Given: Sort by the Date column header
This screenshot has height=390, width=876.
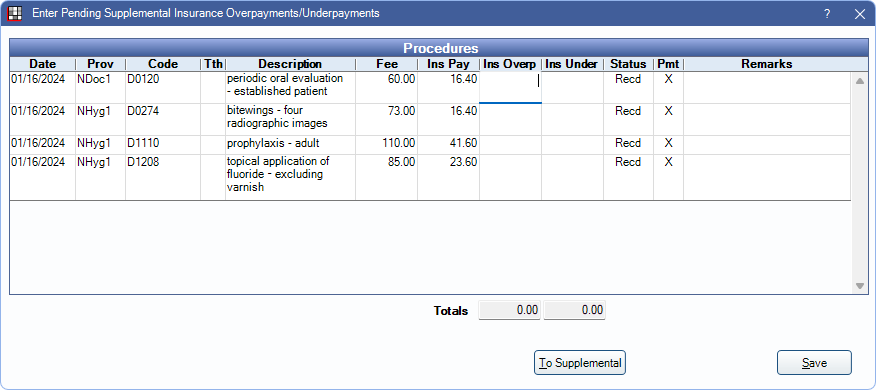Looking at the screenshot, I should (x=42, y=64).
